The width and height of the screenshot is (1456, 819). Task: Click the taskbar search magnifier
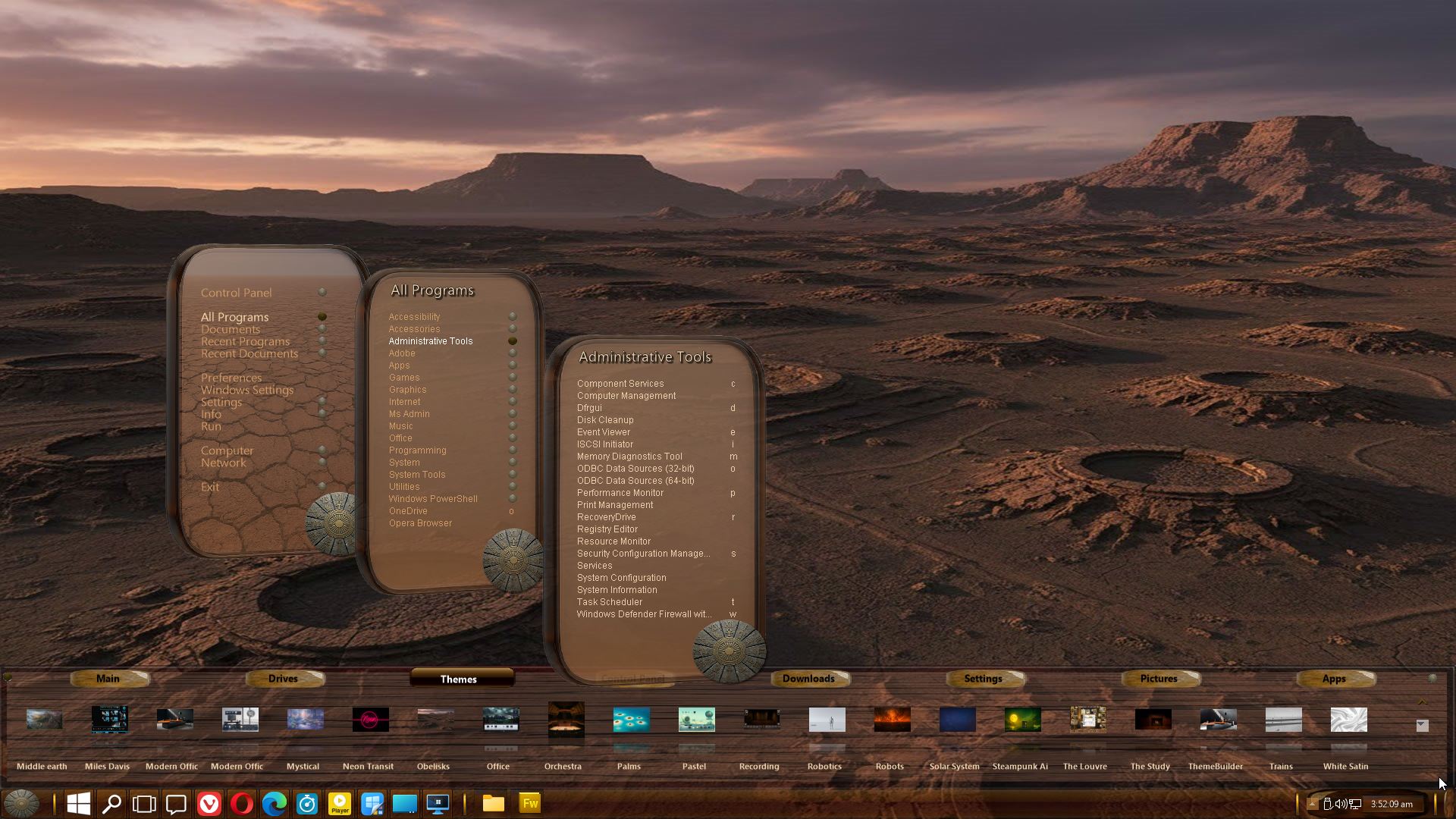(x=111, y=803)
